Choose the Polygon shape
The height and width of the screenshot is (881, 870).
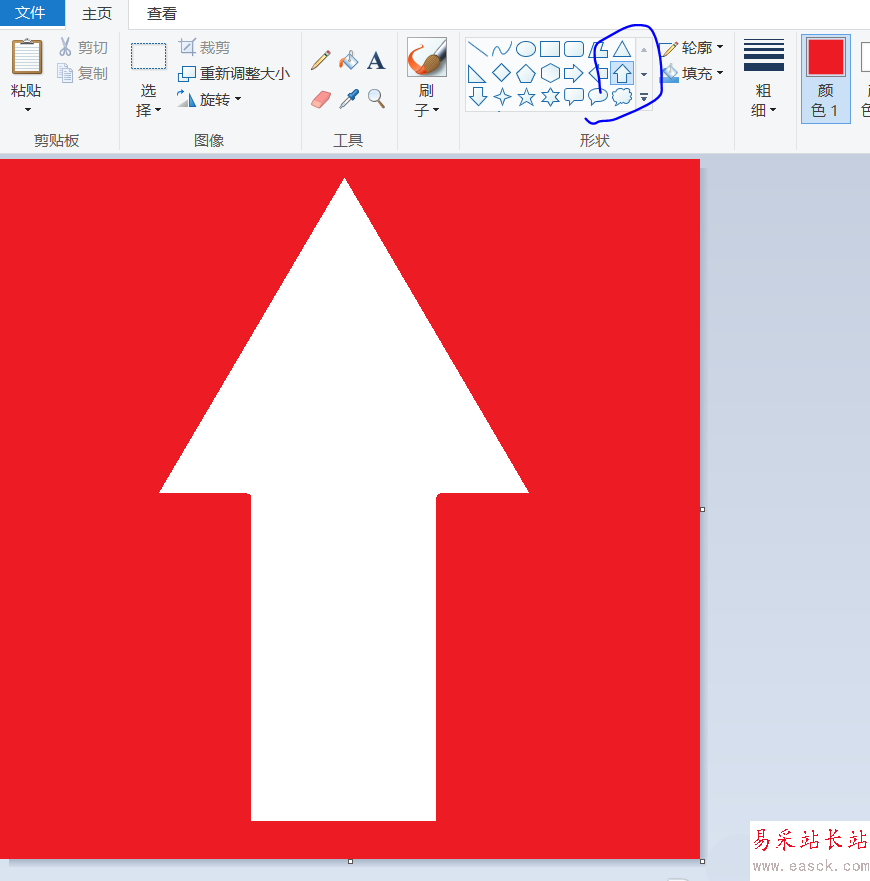598,49
